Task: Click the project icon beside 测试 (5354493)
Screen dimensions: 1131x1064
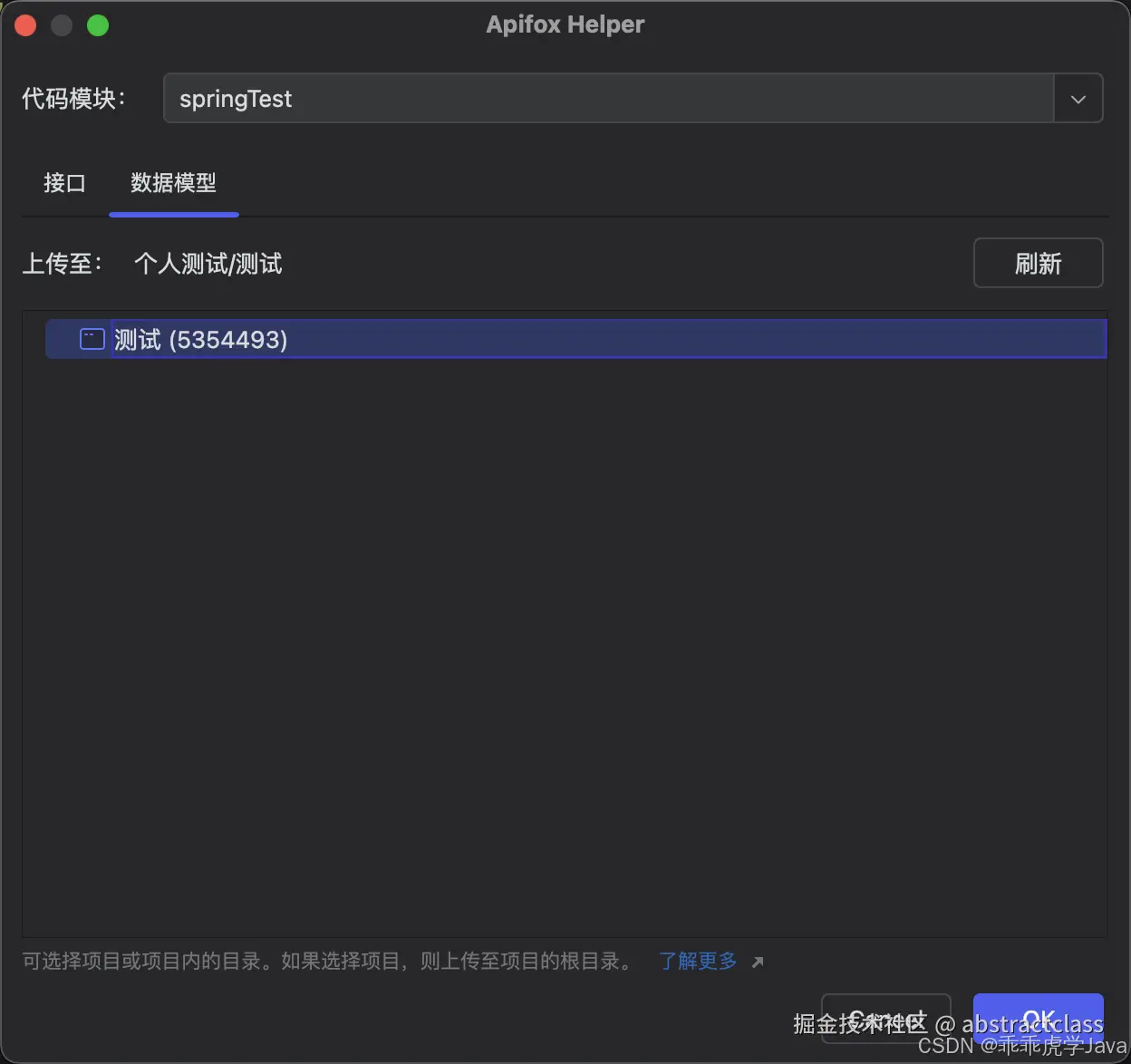Action: 92,338
